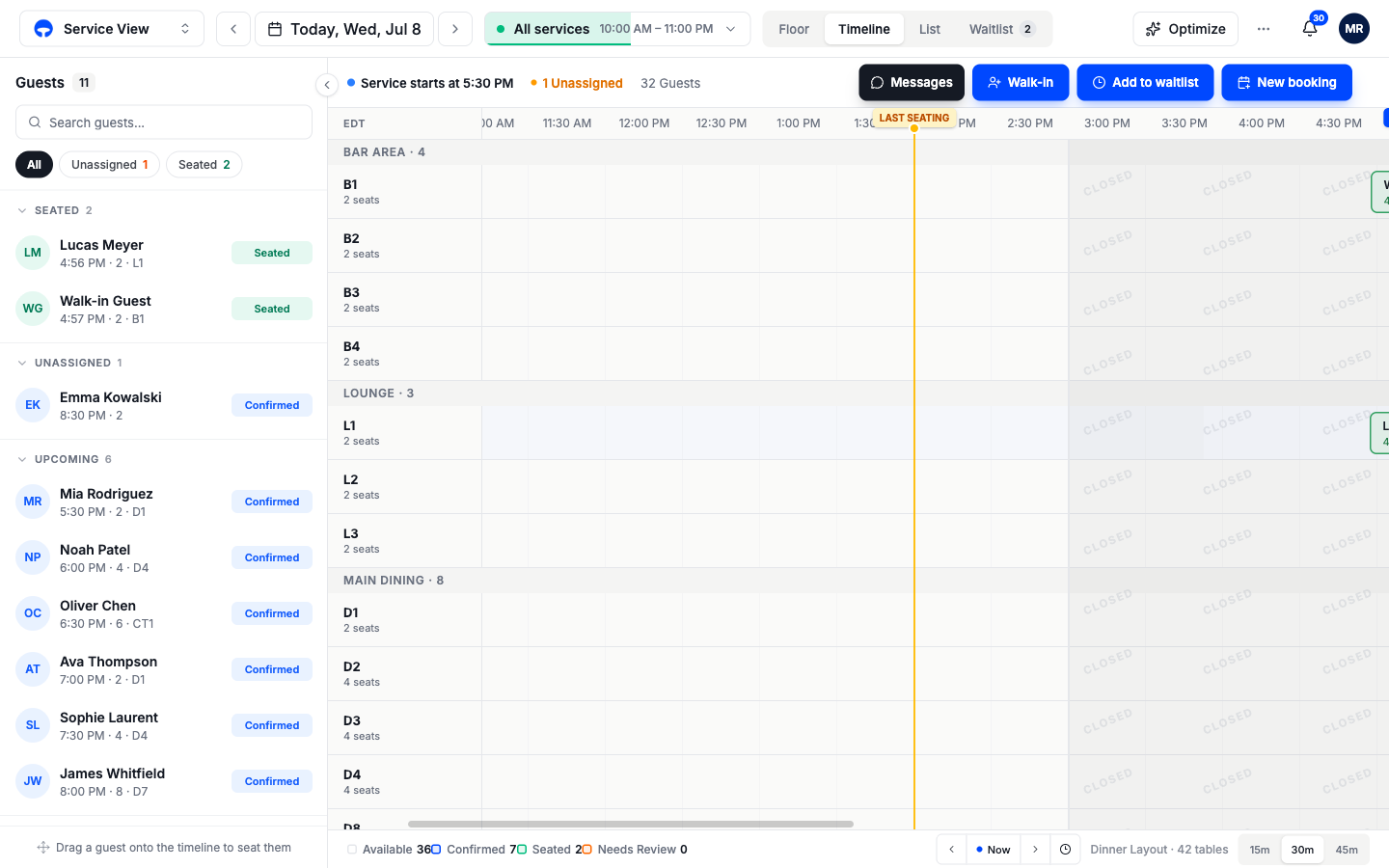Image resolution: width=1389 pixels, height=868 pixels.
Task: Select table D2 row label
Action: [405, 673]
